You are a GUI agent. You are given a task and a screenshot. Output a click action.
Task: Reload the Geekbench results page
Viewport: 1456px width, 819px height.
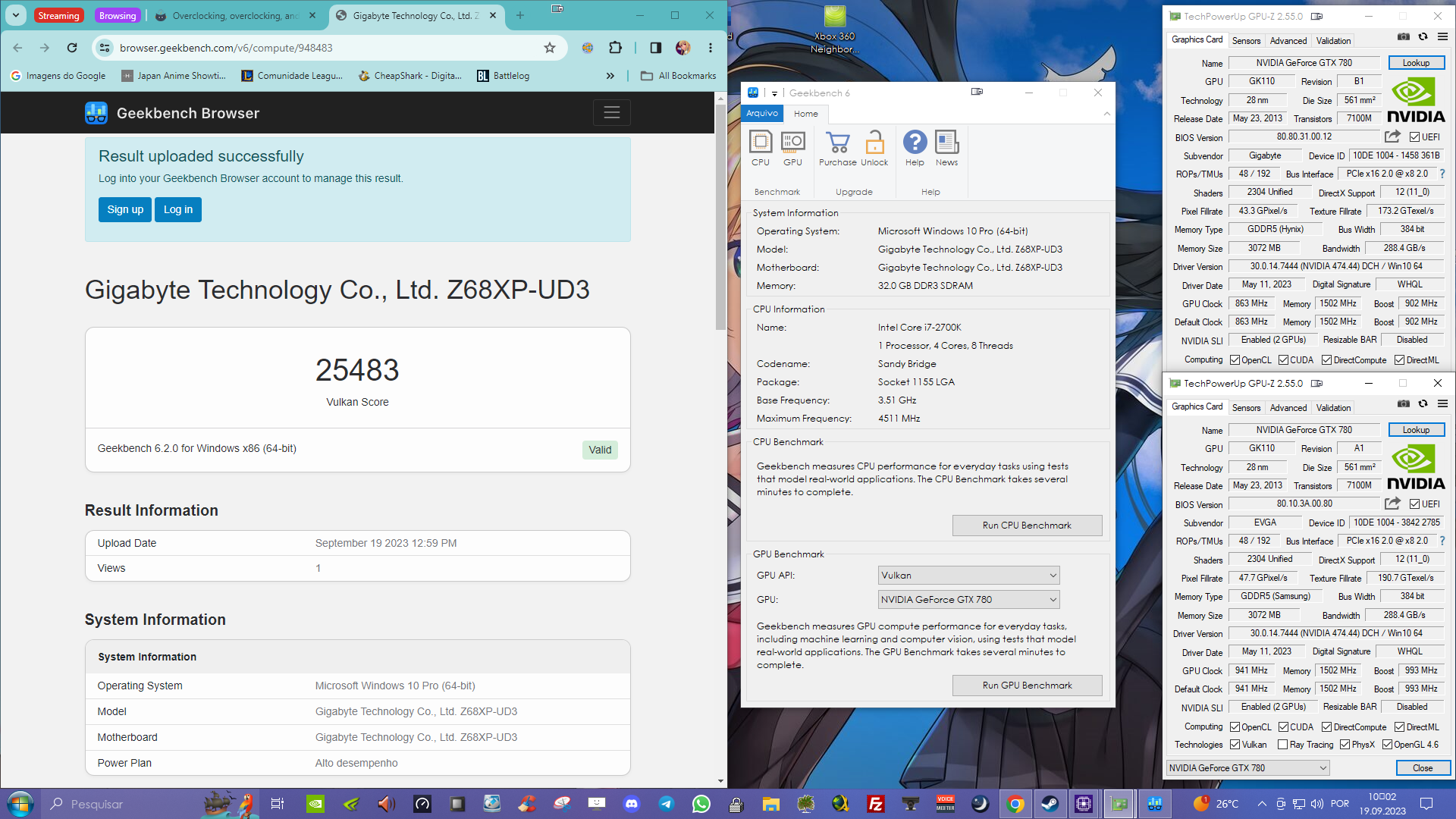click(72, 48)
